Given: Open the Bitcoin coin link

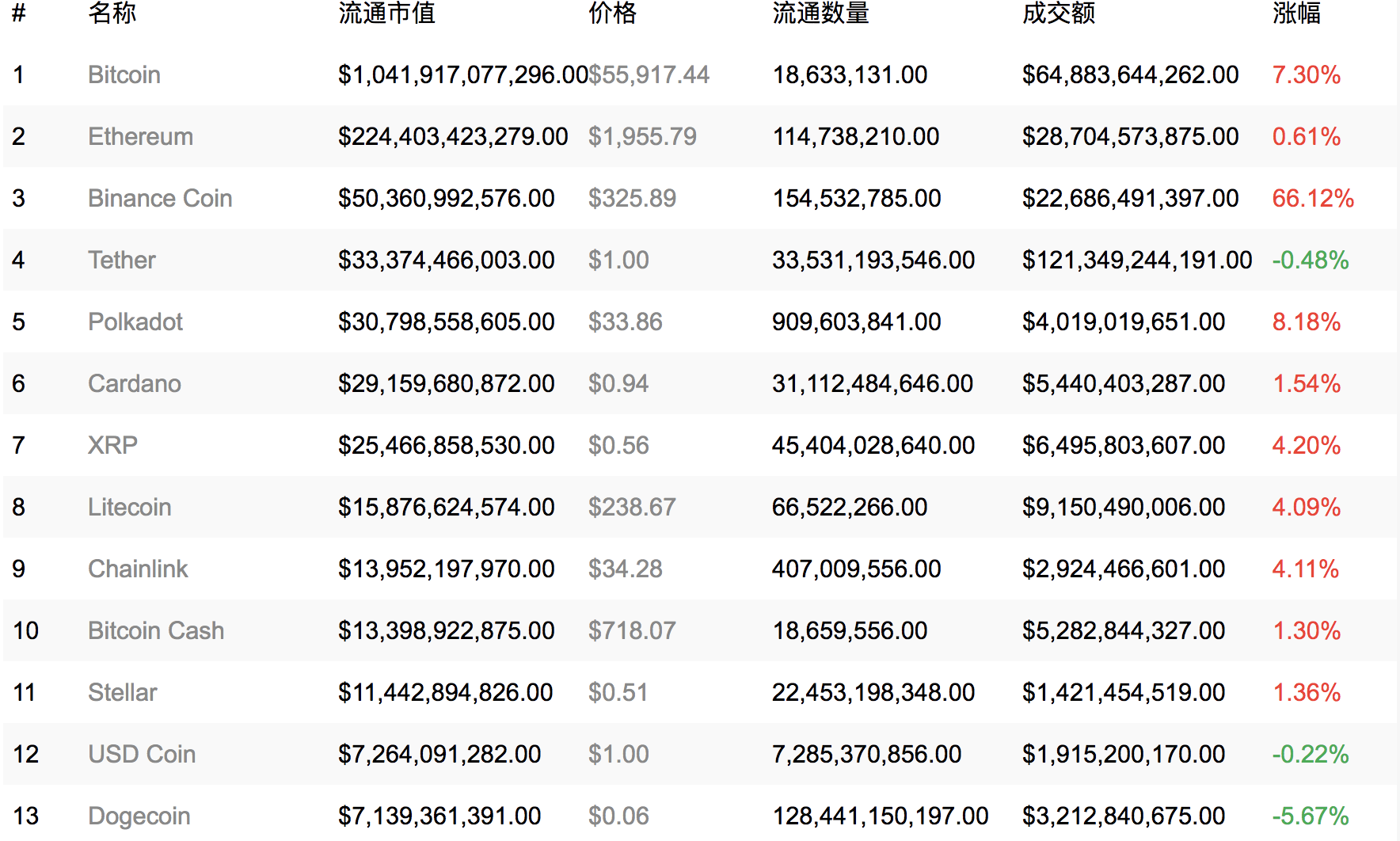Looking at the screenshot, I should tap(124, 74).
